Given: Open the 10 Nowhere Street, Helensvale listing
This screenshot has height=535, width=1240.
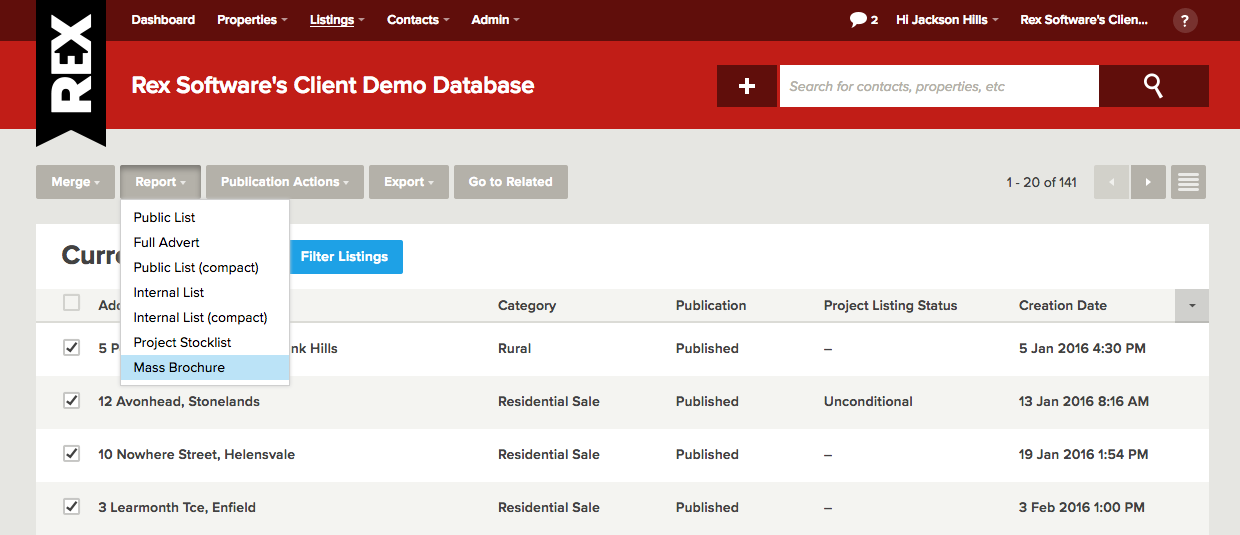Looking at the screenshot, I should [197, 454].
